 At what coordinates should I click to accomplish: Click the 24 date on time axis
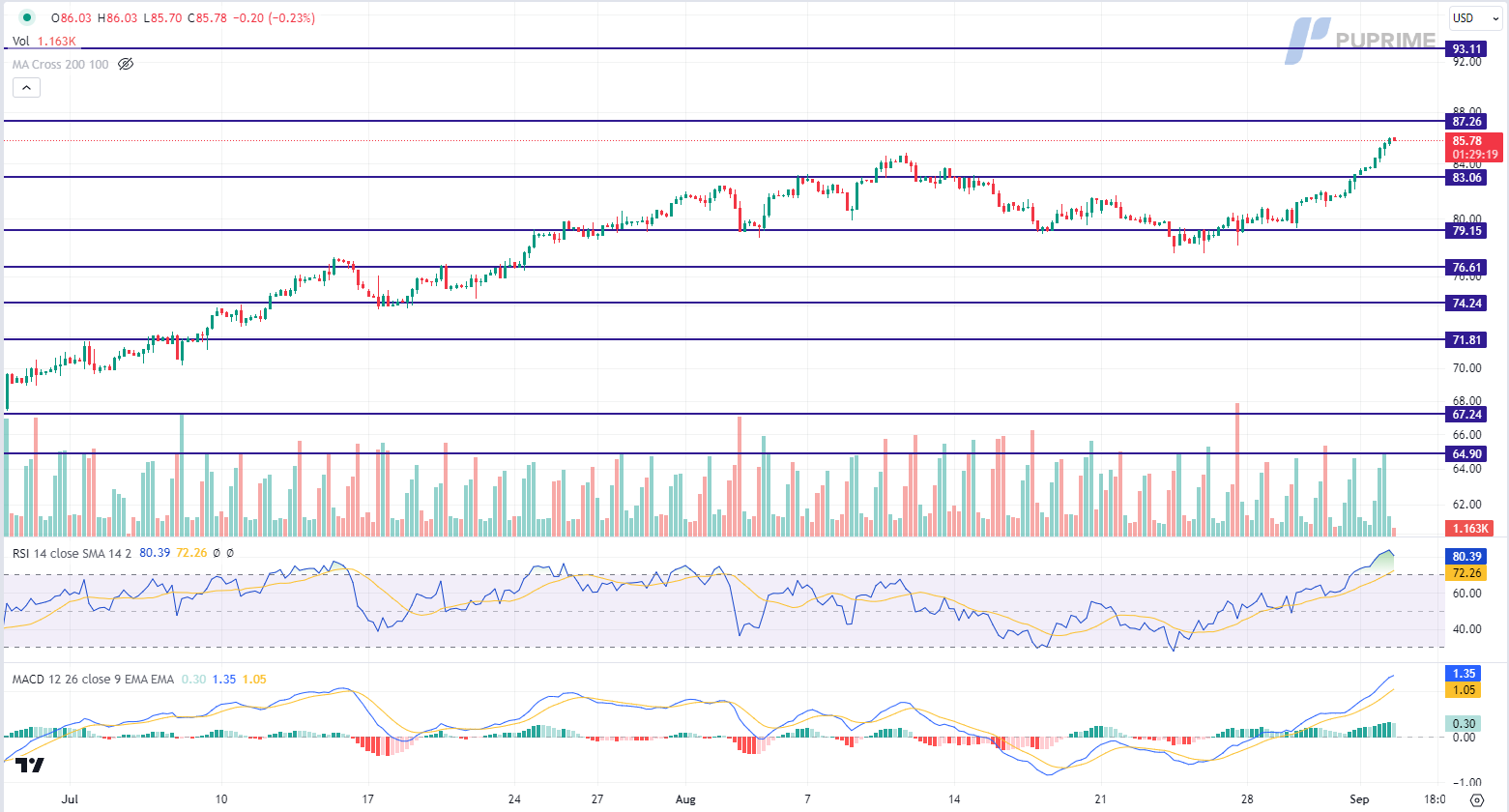pos(514,799)
